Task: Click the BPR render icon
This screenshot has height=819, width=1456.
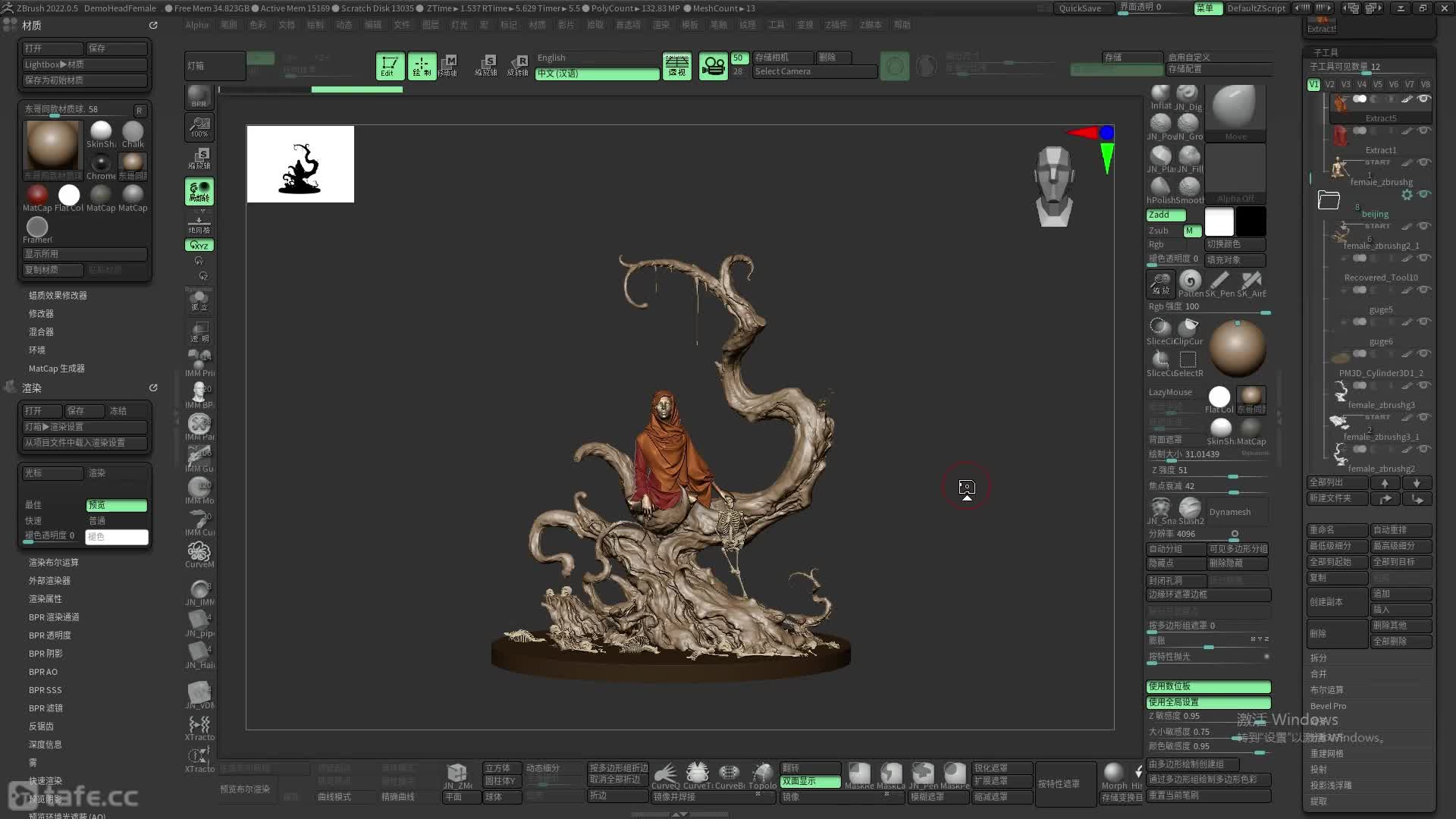Action: pyautogui.click(x=199, y=96)
